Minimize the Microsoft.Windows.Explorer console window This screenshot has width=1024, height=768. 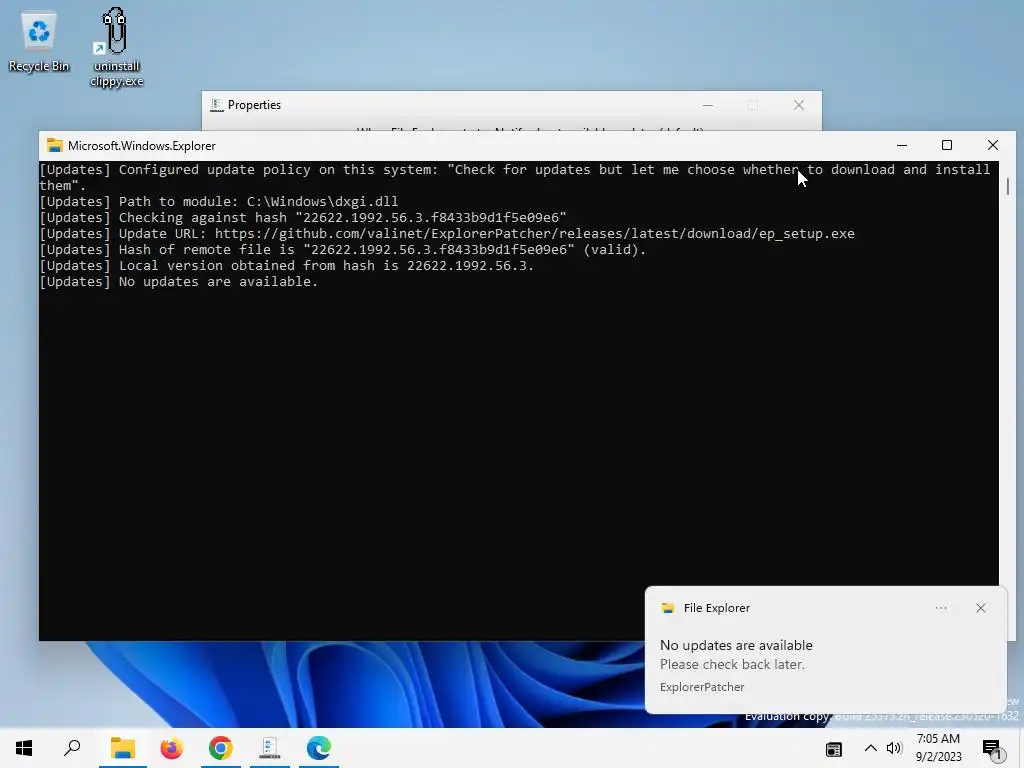902,146
